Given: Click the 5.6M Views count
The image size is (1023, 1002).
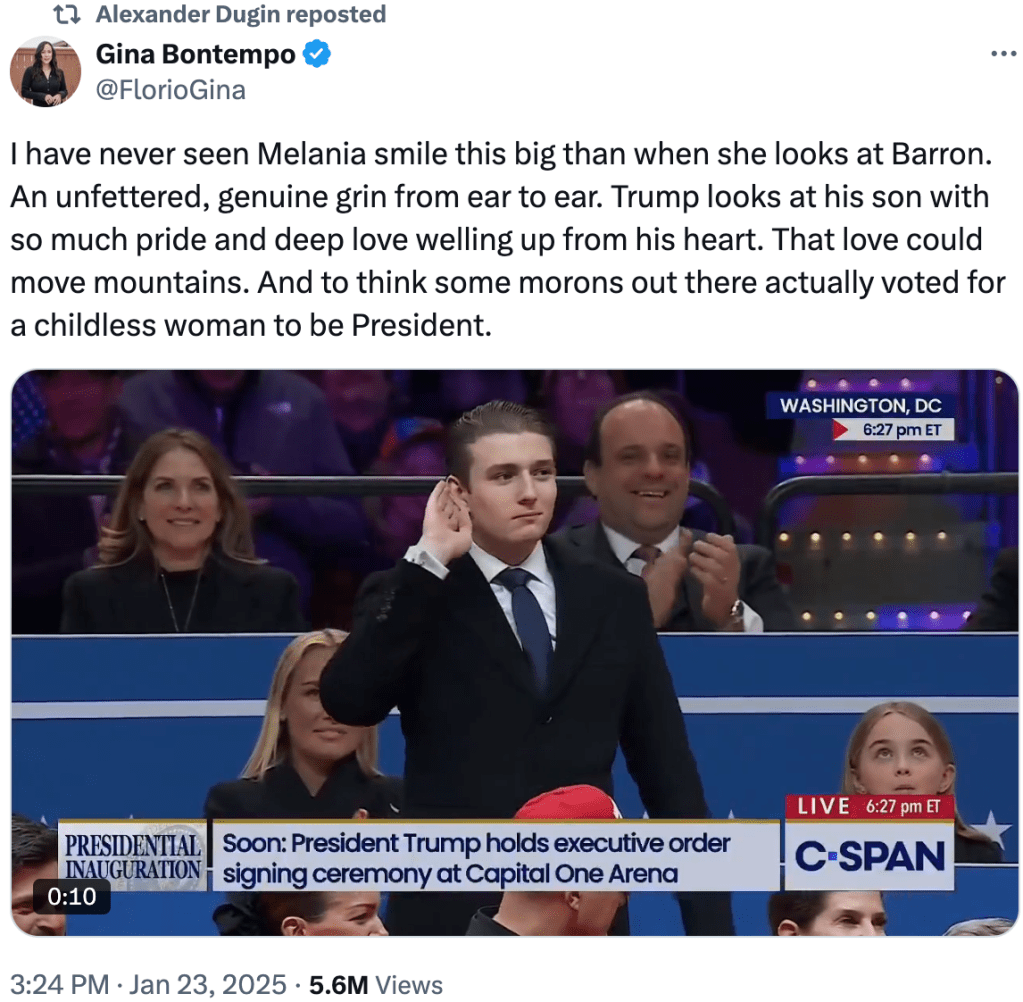Looking at the screenshot, I should point(376,984).
